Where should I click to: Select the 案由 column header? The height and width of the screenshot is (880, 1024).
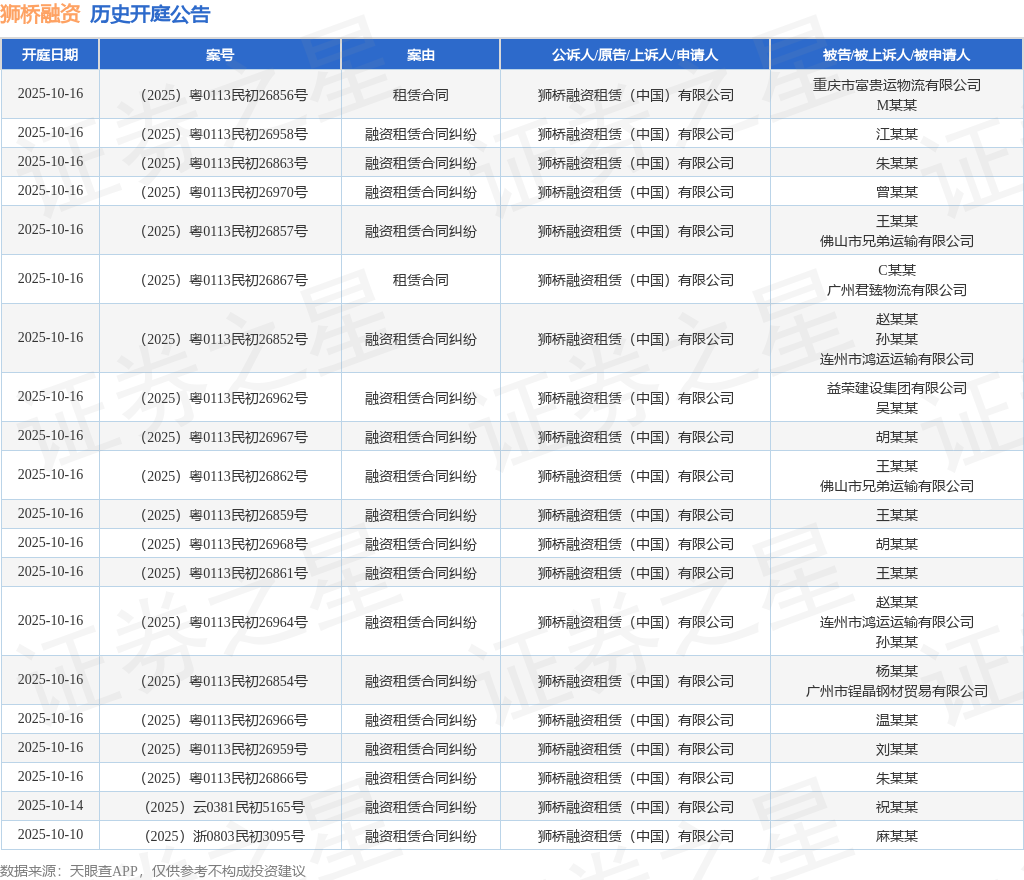421,55
